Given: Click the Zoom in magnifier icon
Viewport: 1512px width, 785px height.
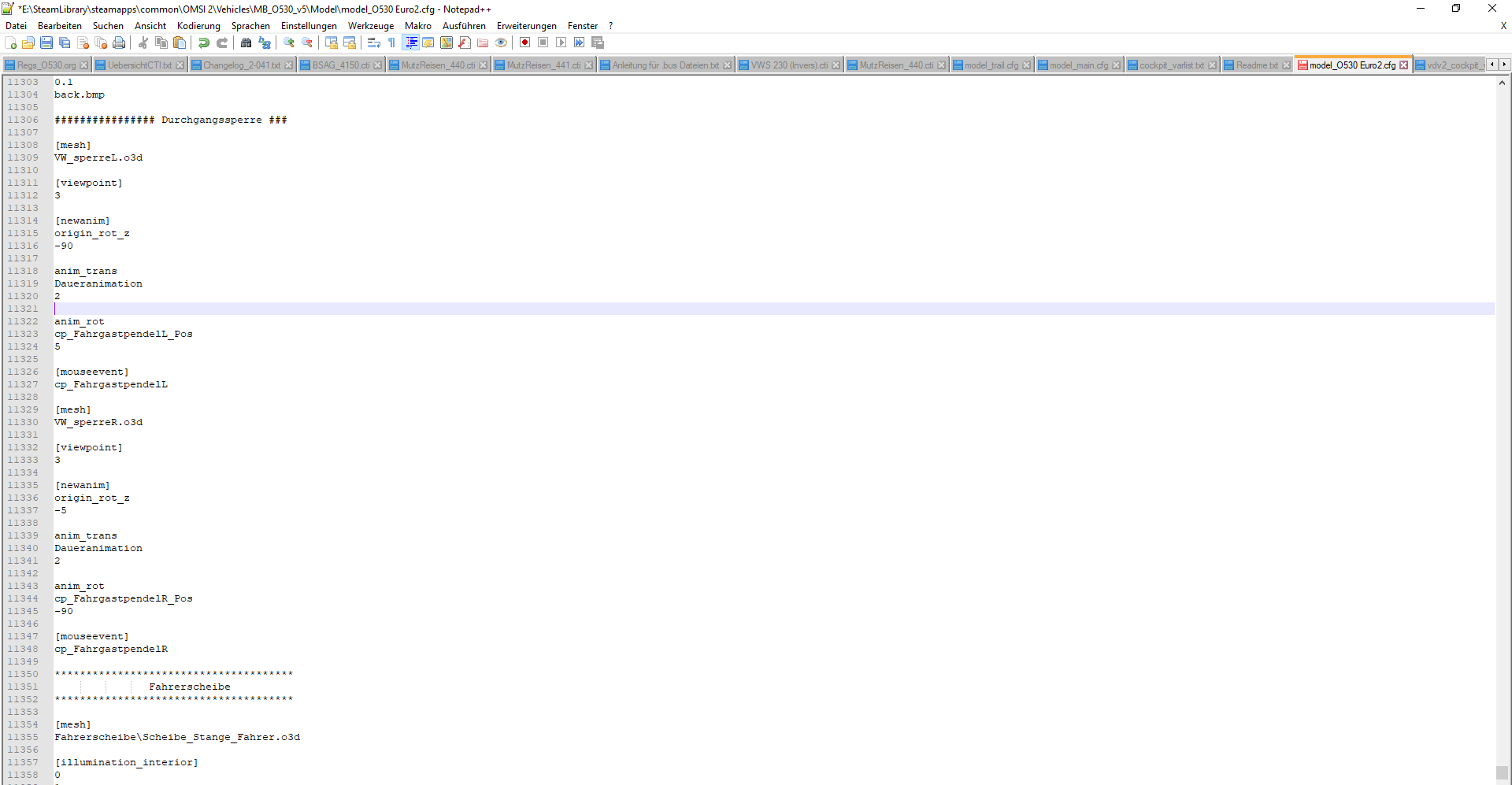Looking at the screenshot, I should click(x=289, y=43).
